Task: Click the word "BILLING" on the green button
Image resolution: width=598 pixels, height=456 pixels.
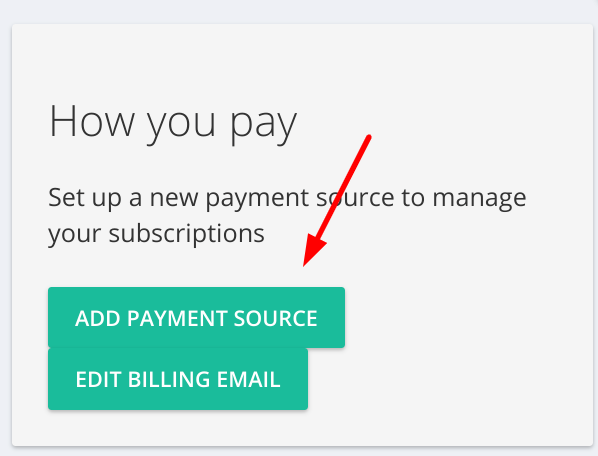Action: tap(169, 380)
